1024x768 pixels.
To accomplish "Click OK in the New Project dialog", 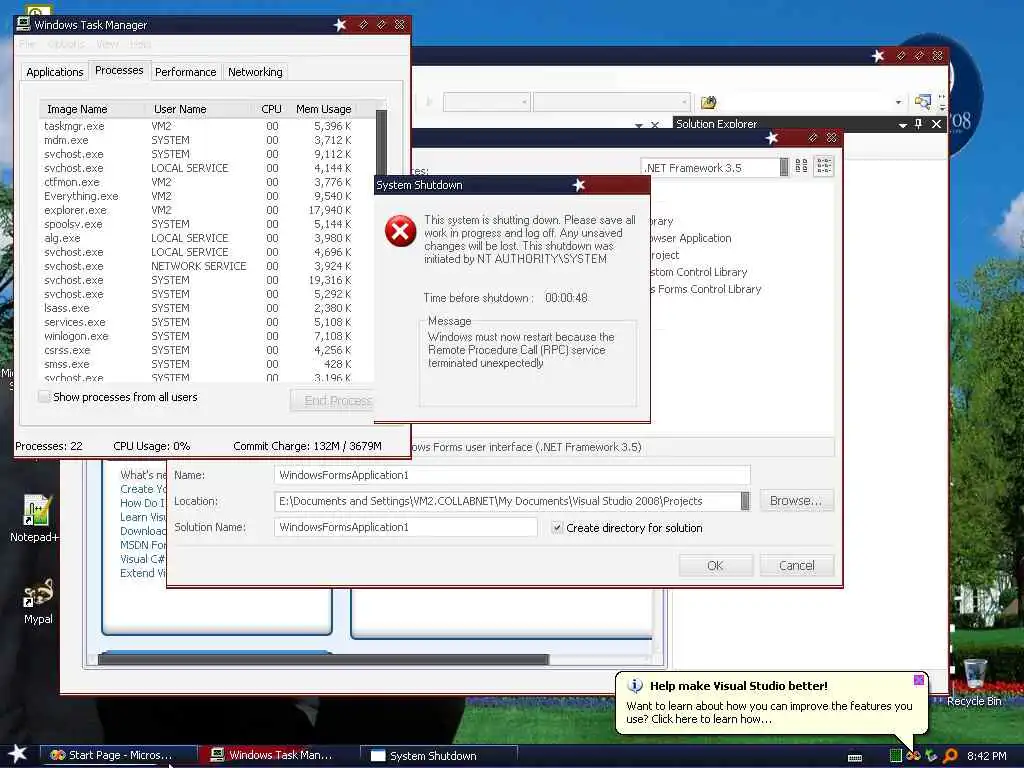I will pyautogui.click(x=716, y=566).
